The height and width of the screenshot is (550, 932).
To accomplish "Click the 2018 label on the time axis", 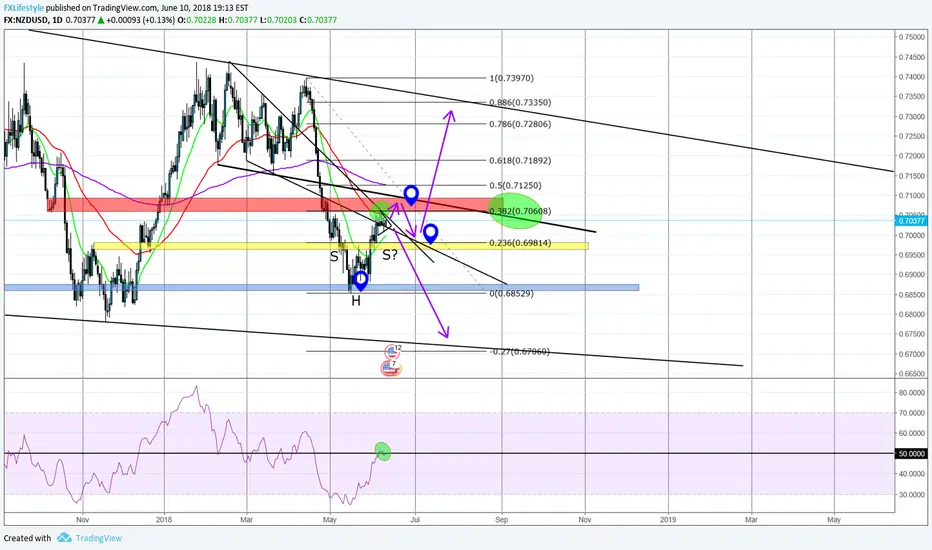I will (x=163, y=520).
